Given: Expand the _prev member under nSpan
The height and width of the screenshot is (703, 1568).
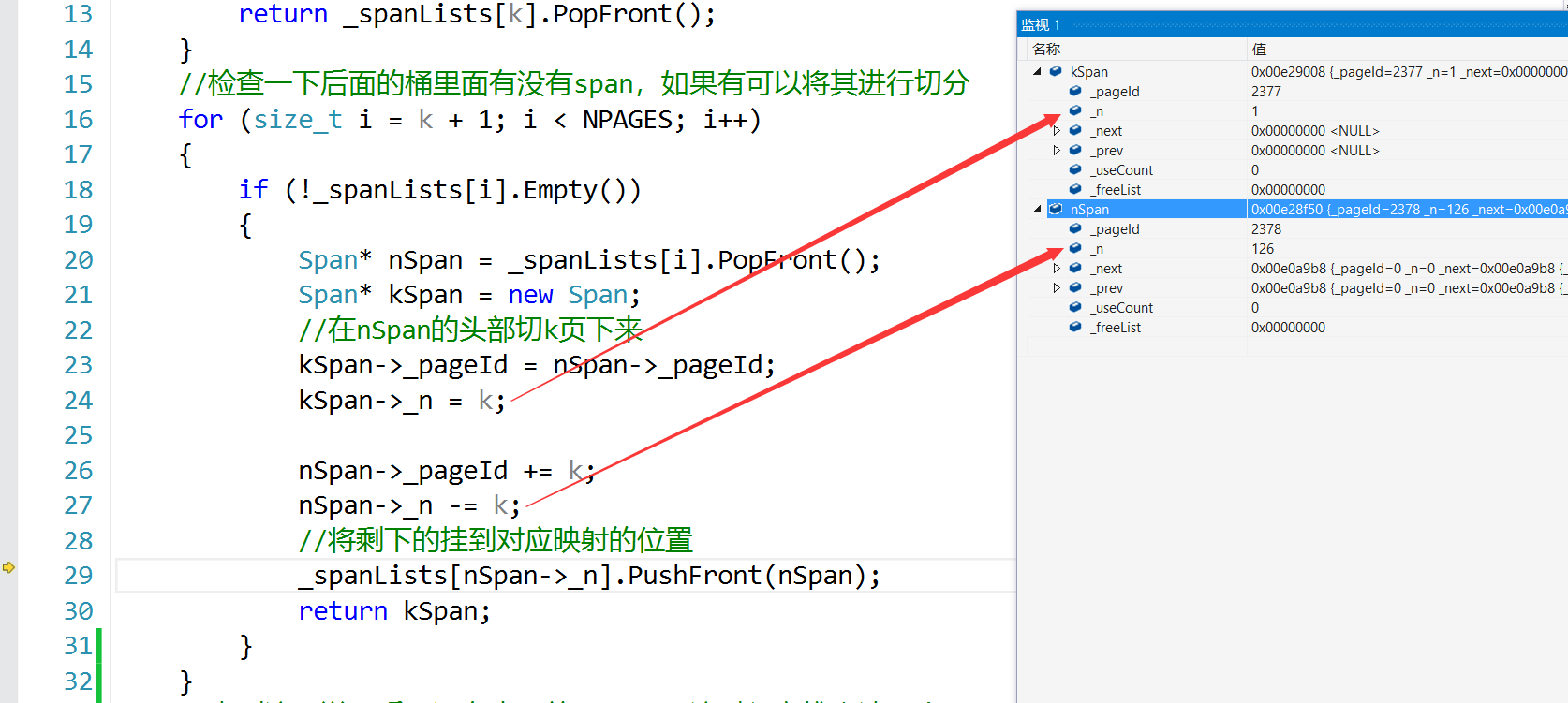Looking at the screenshot, I should [x=1057, y=287].
